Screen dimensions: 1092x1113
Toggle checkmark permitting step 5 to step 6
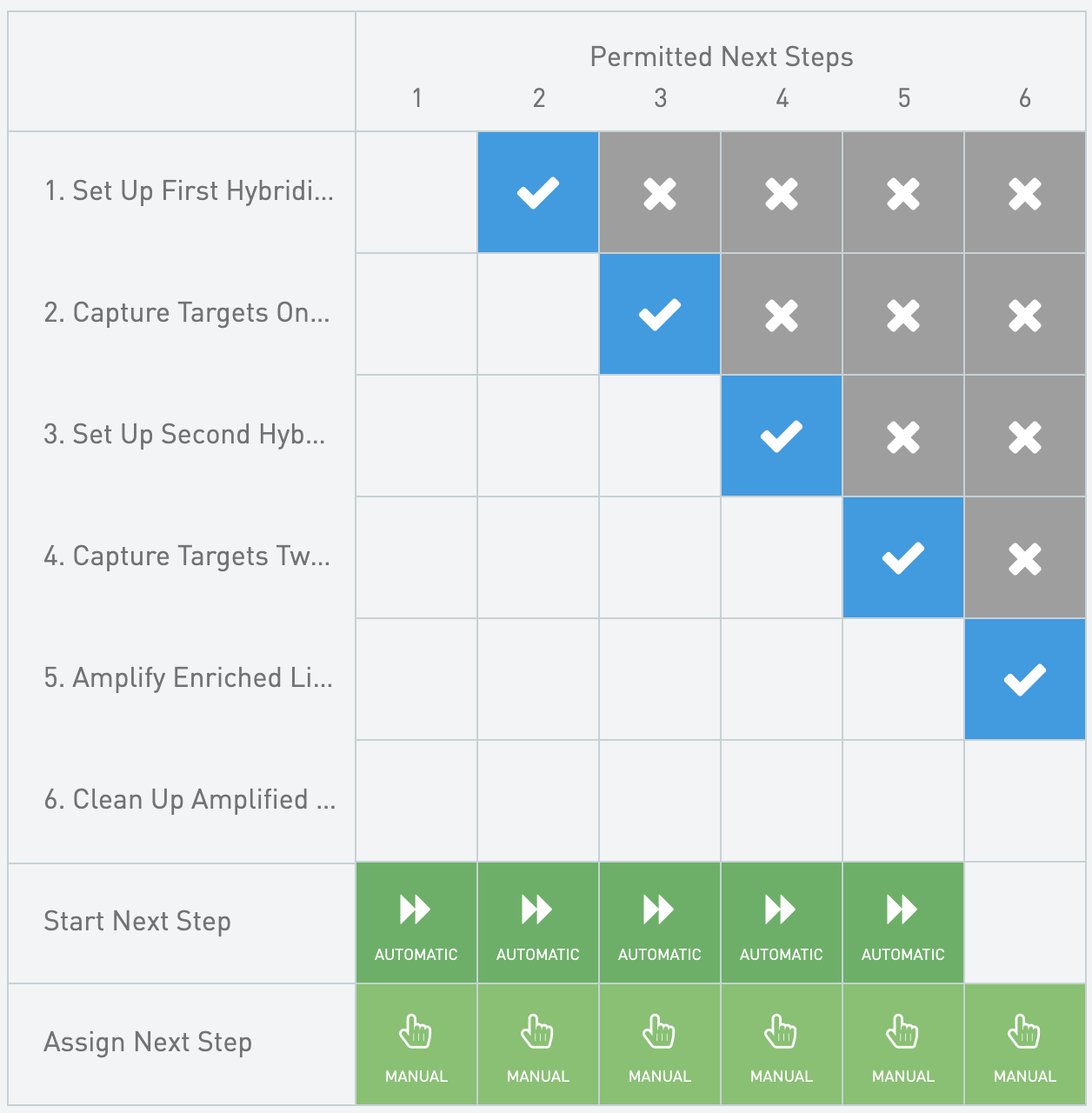(x=1025, y=680)
